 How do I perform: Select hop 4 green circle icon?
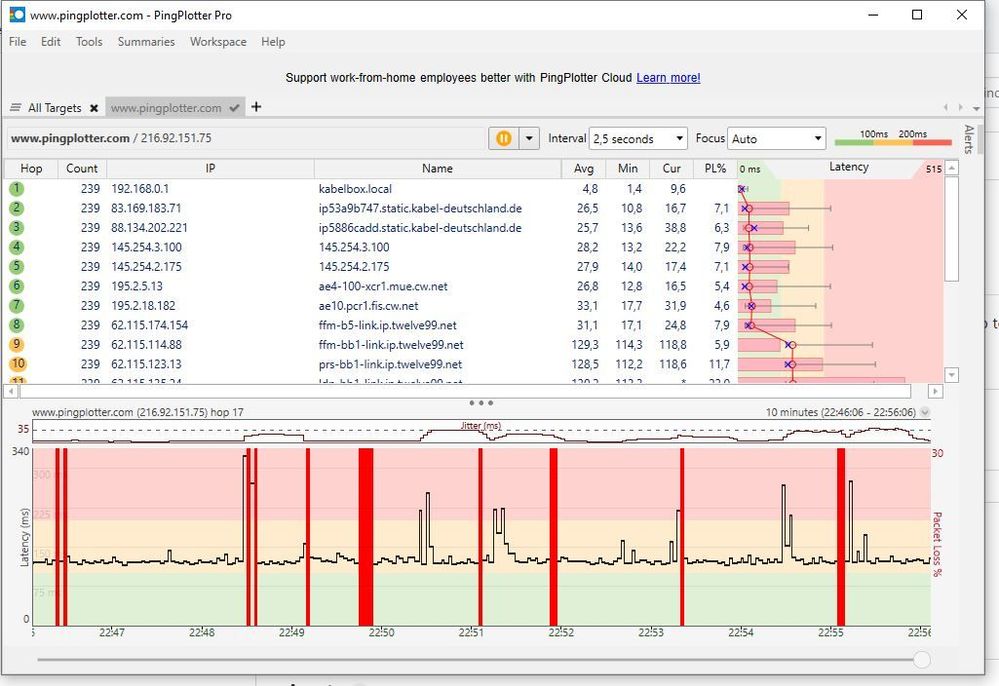pos(17,247)
